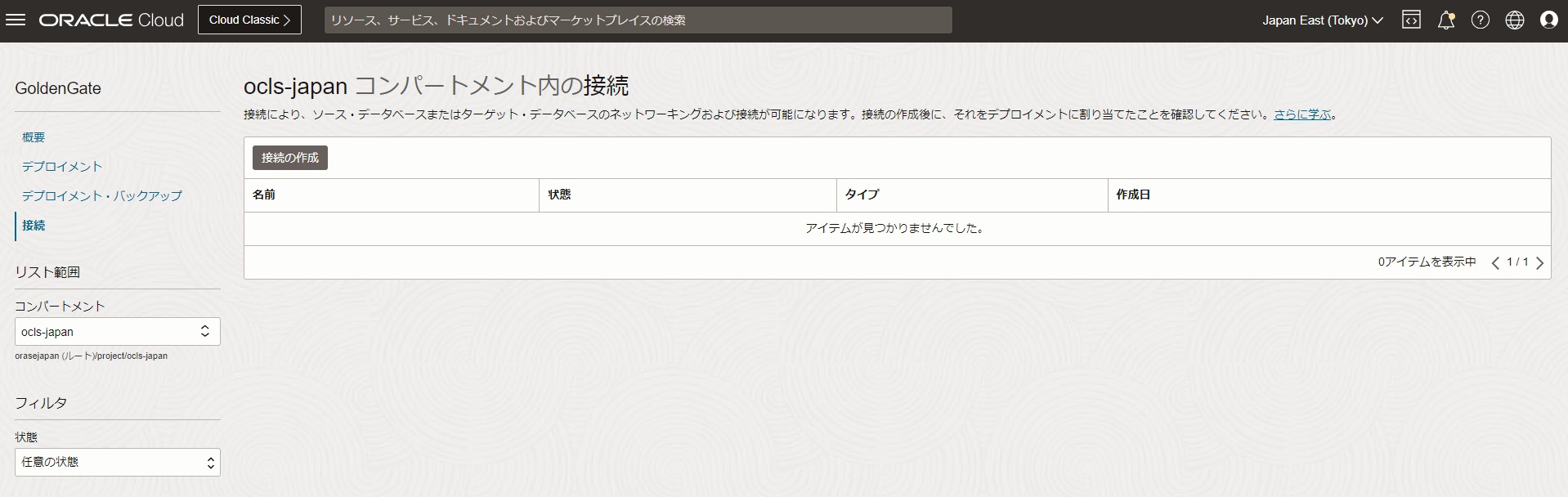Viewport: 1568px width, 497px height.
Task: Open the language globe menu
Action: (x=1515, y=20)
